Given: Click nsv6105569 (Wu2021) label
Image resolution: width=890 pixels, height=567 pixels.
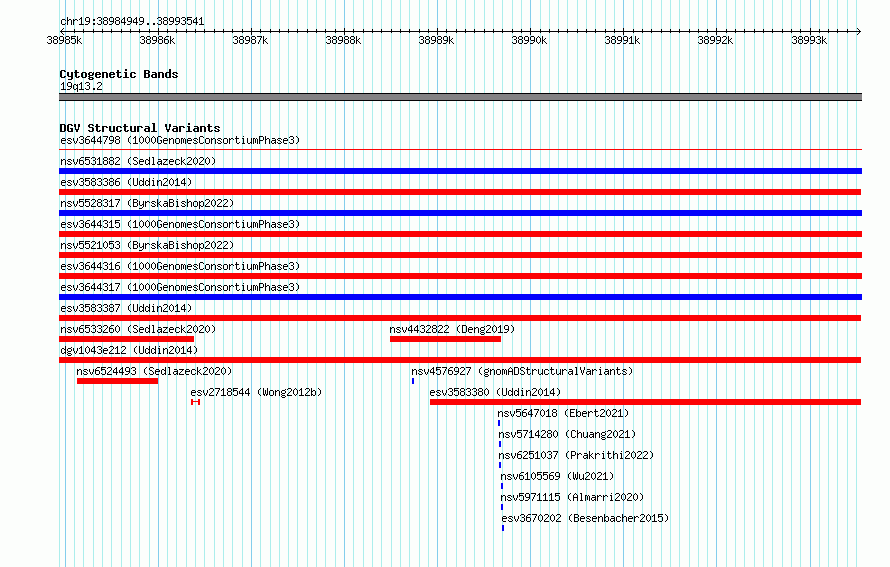Looking at the screenshot, I should click(557, 476).
